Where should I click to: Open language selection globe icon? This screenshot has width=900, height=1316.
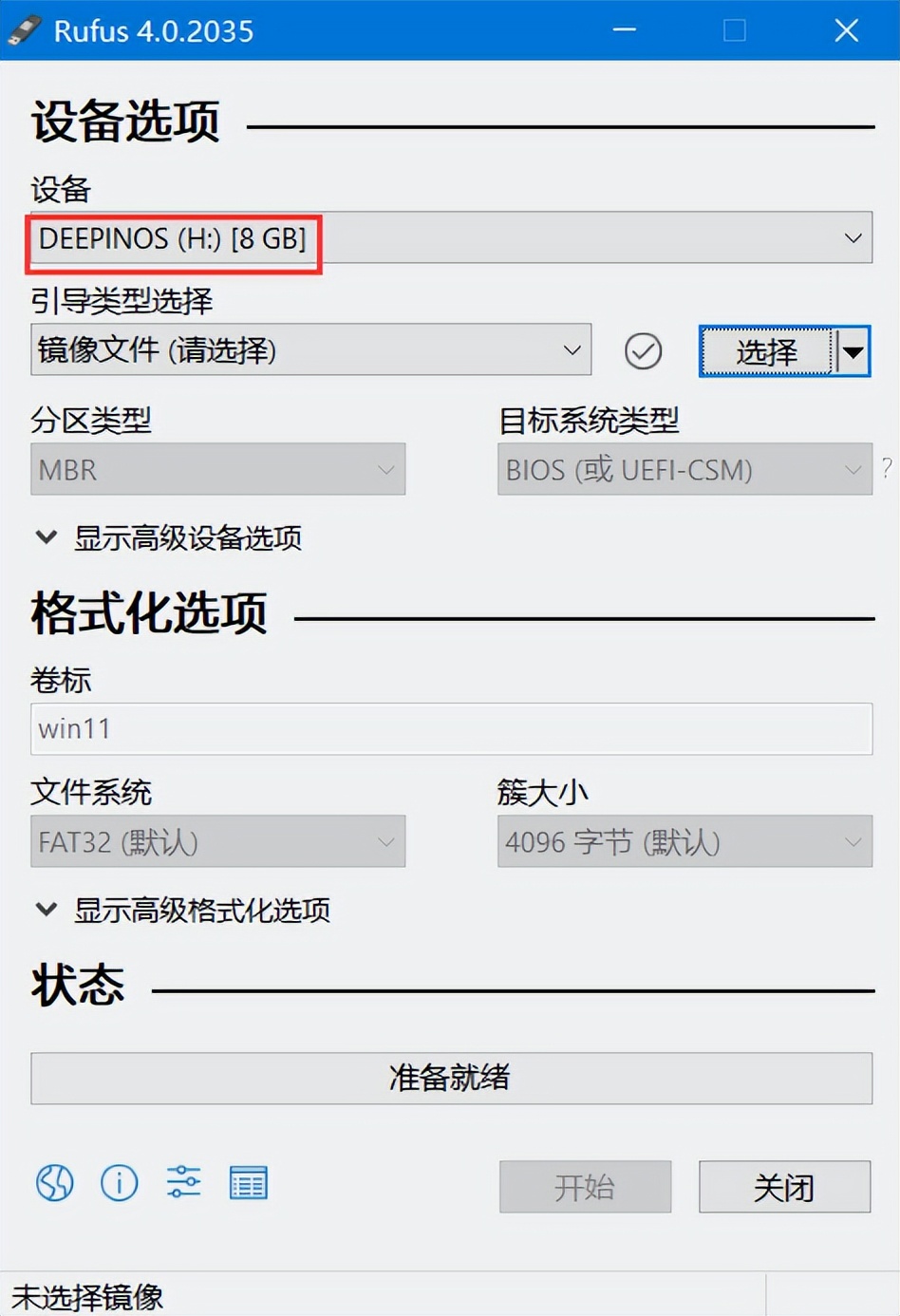pos(55,1183)
